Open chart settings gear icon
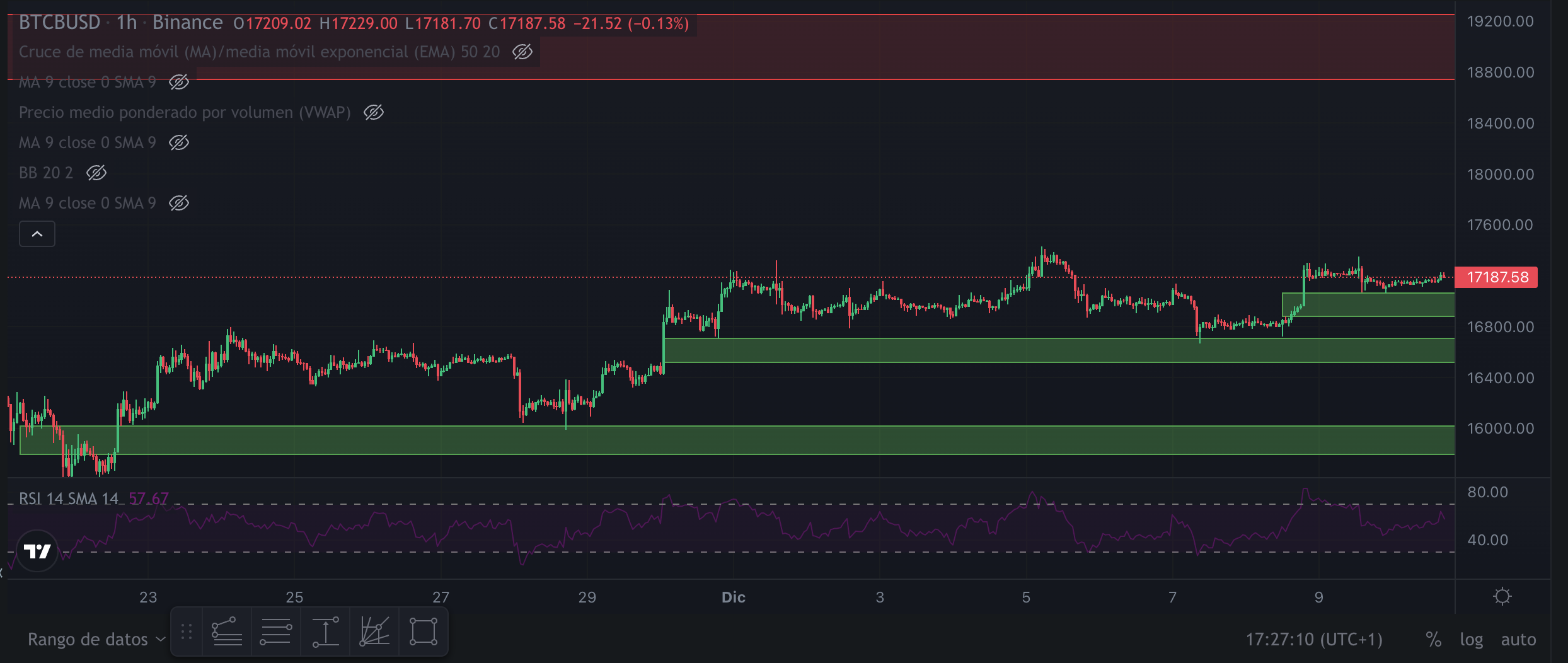The width and height of the screenshot is (1568, 663). click(1502, 596)
